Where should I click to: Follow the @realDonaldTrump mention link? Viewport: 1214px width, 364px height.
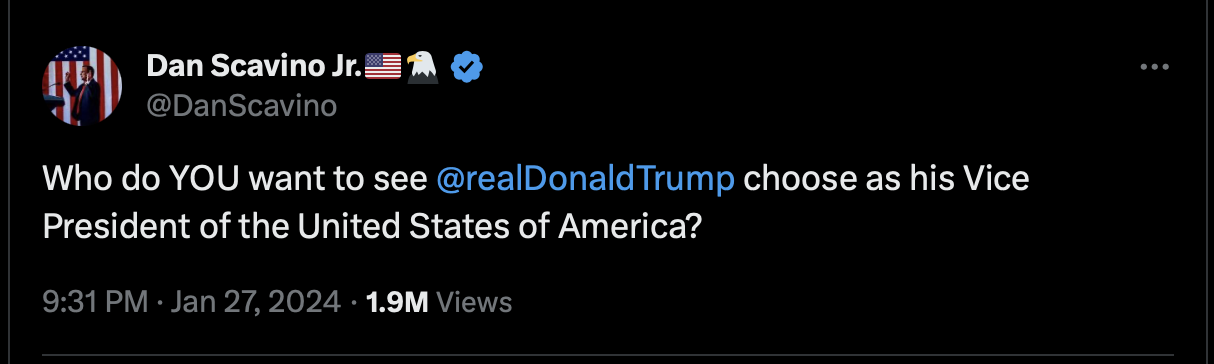(586, 180)
